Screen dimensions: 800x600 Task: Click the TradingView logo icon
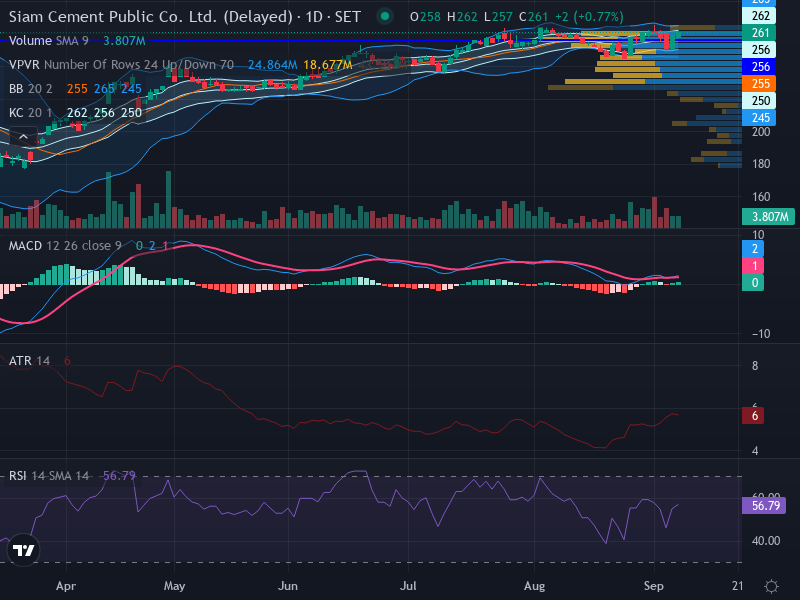pos(23,550)
